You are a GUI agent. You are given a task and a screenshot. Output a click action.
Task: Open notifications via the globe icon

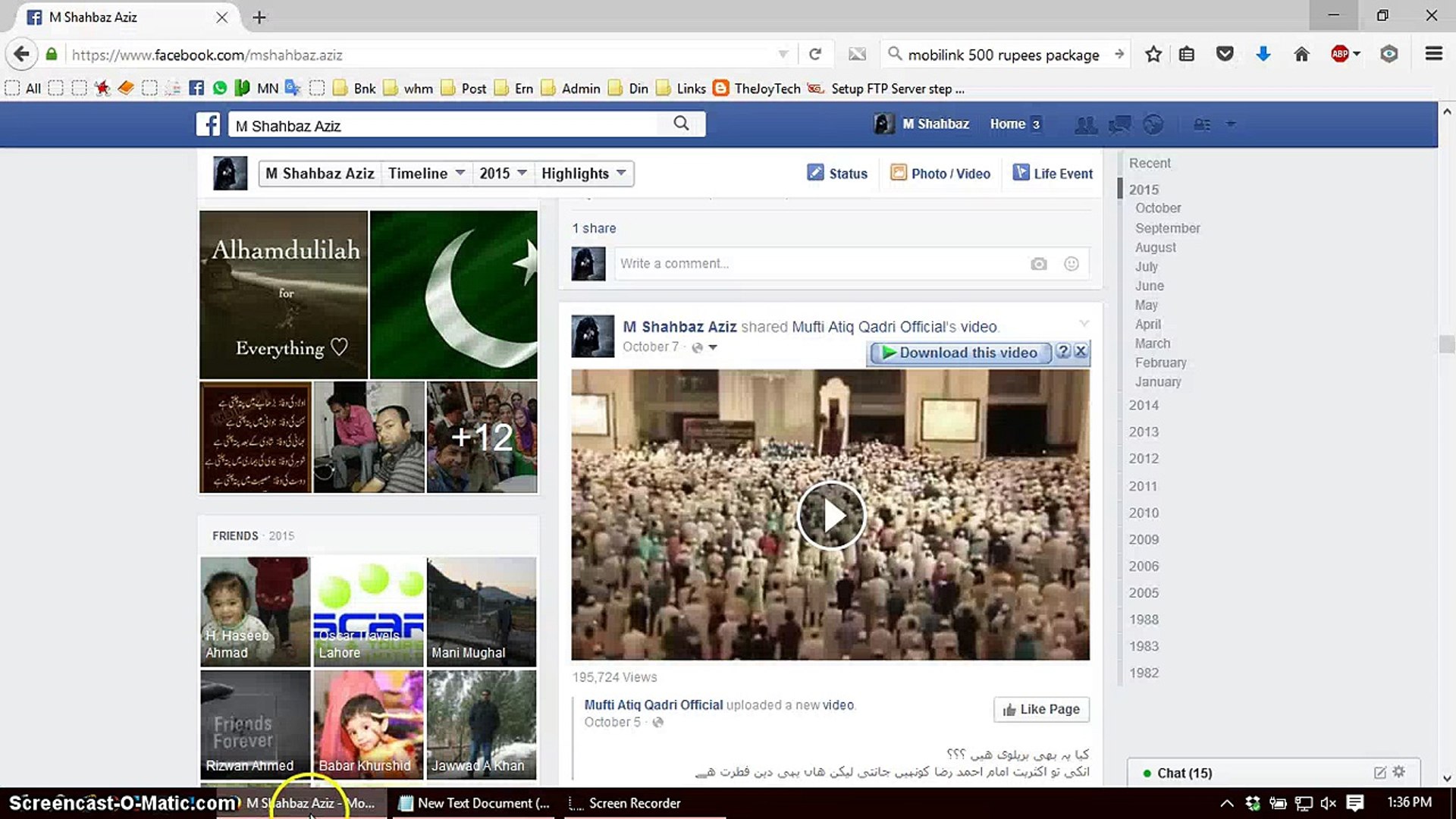(1153, 124)
